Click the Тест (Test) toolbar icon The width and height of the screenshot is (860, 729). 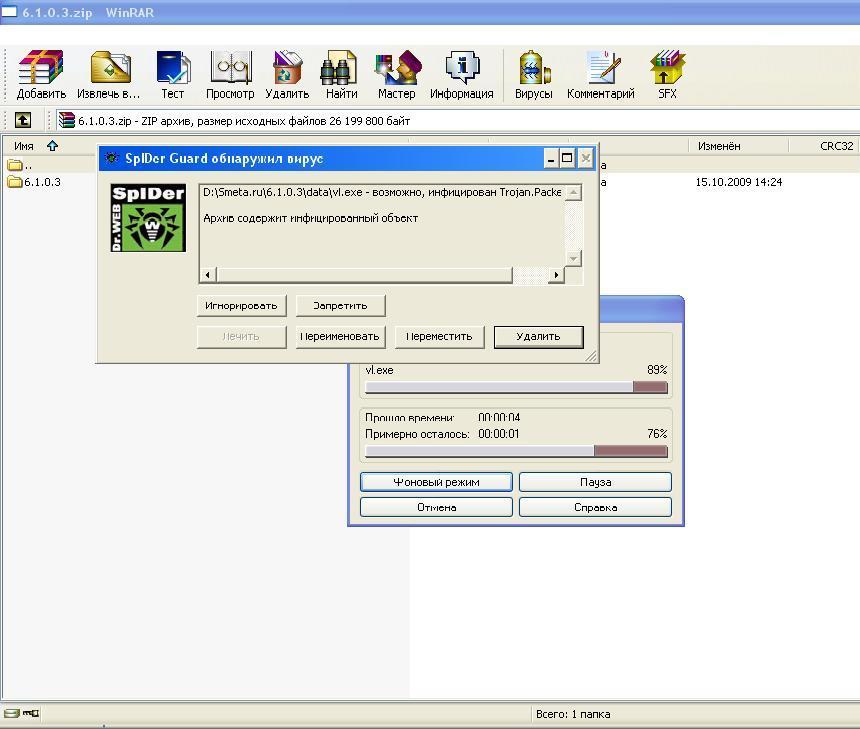(x=173, y=71)
